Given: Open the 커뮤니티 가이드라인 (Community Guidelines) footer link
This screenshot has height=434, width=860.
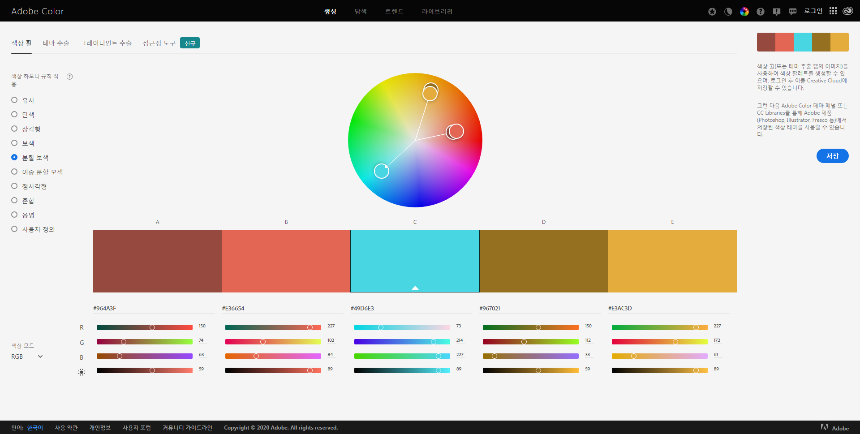Looking at the screenshot, I should coord(187,427).
